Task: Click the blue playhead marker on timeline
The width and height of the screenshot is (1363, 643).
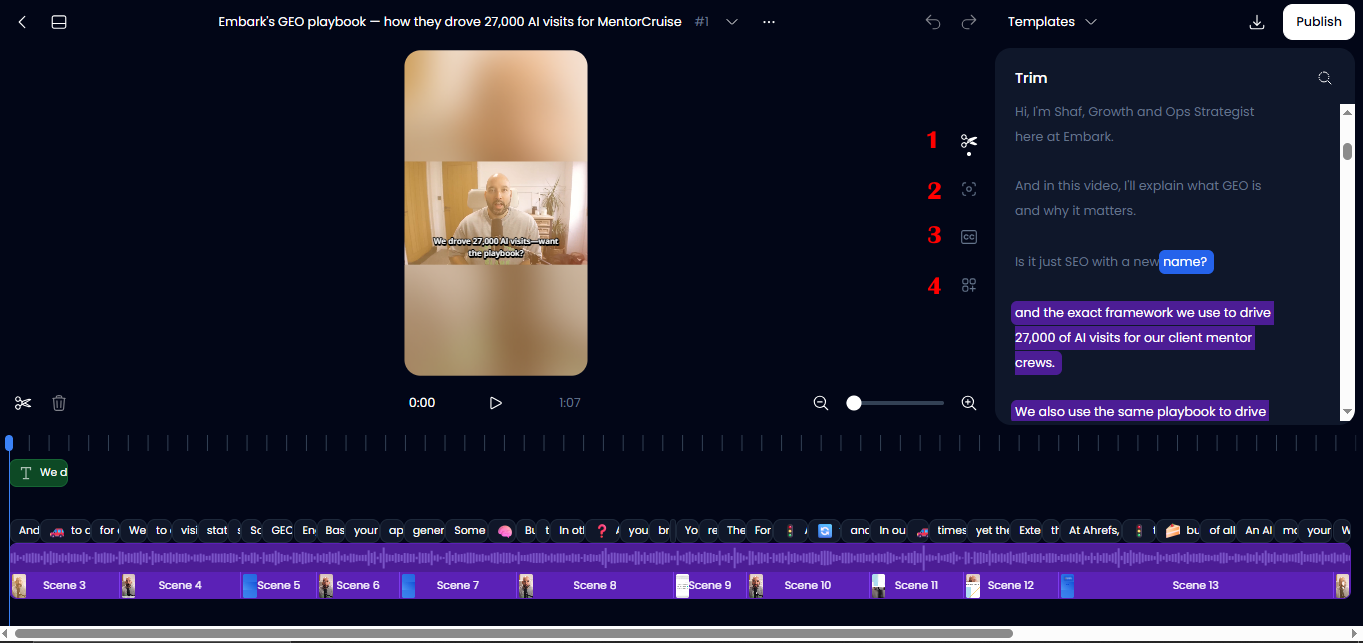Action: tap(9, 442)
